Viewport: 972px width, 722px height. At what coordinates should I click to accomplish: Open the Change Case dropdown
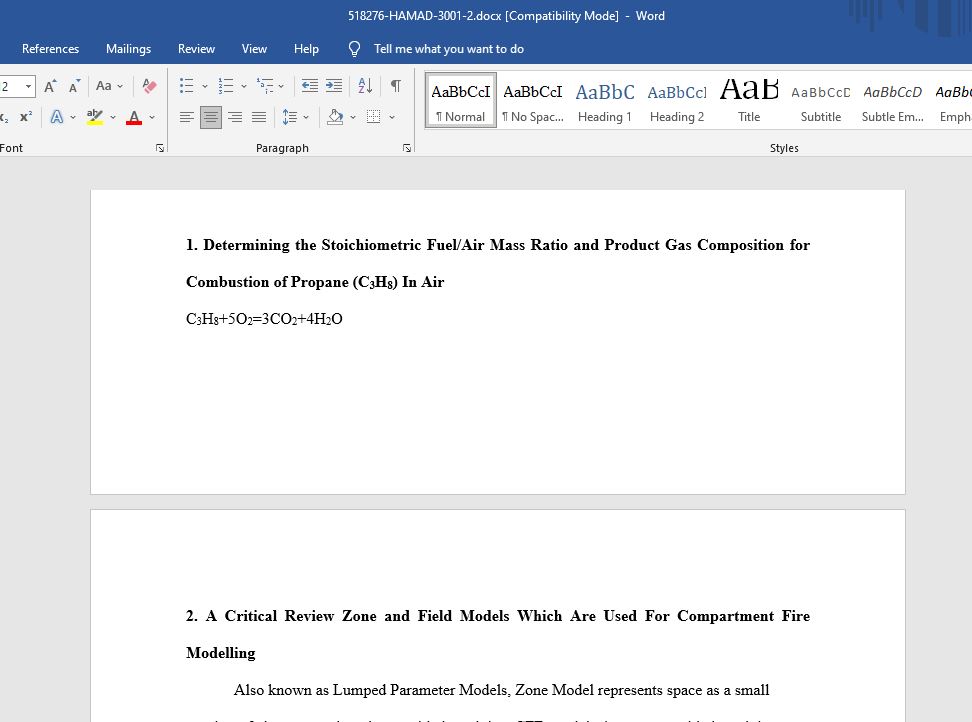coord(110,86)
